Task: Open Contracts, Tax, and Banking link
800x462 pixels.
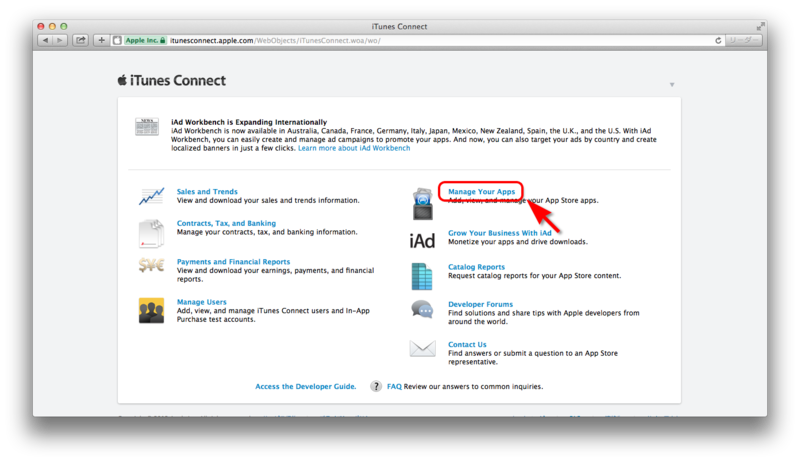Action: click(226, 223)
